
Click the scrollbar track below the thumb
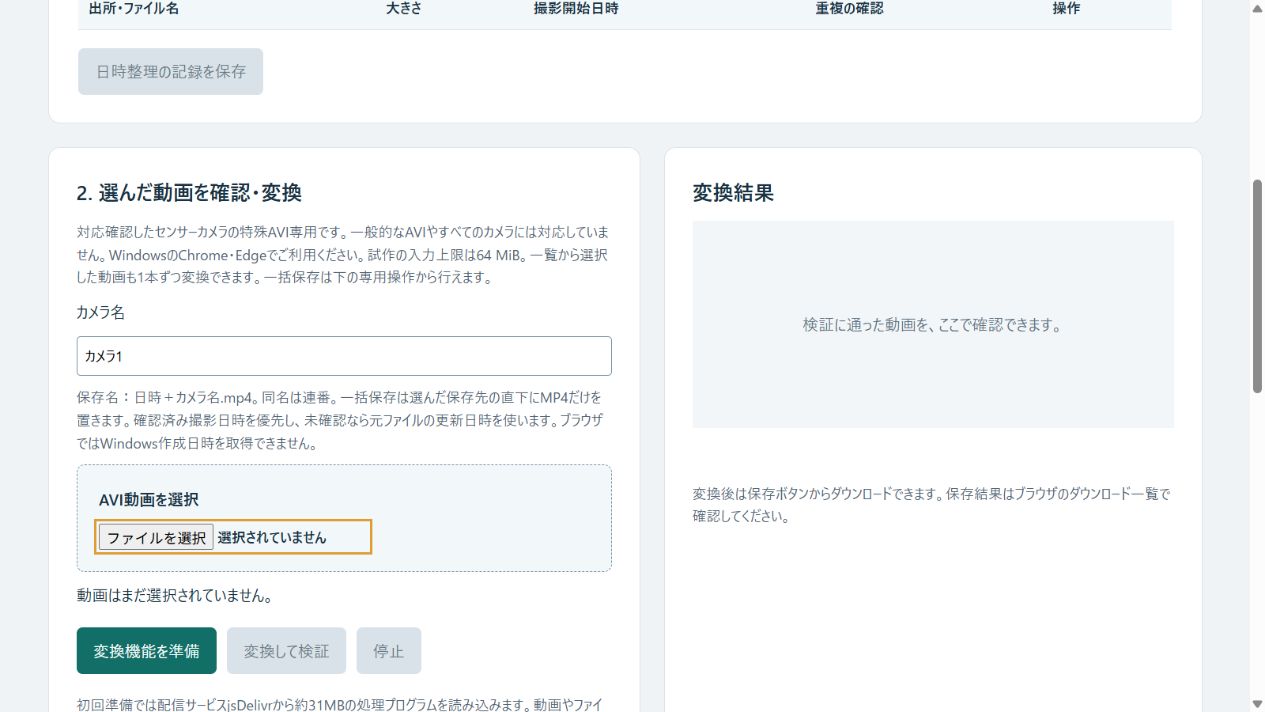coord(1257,545)
